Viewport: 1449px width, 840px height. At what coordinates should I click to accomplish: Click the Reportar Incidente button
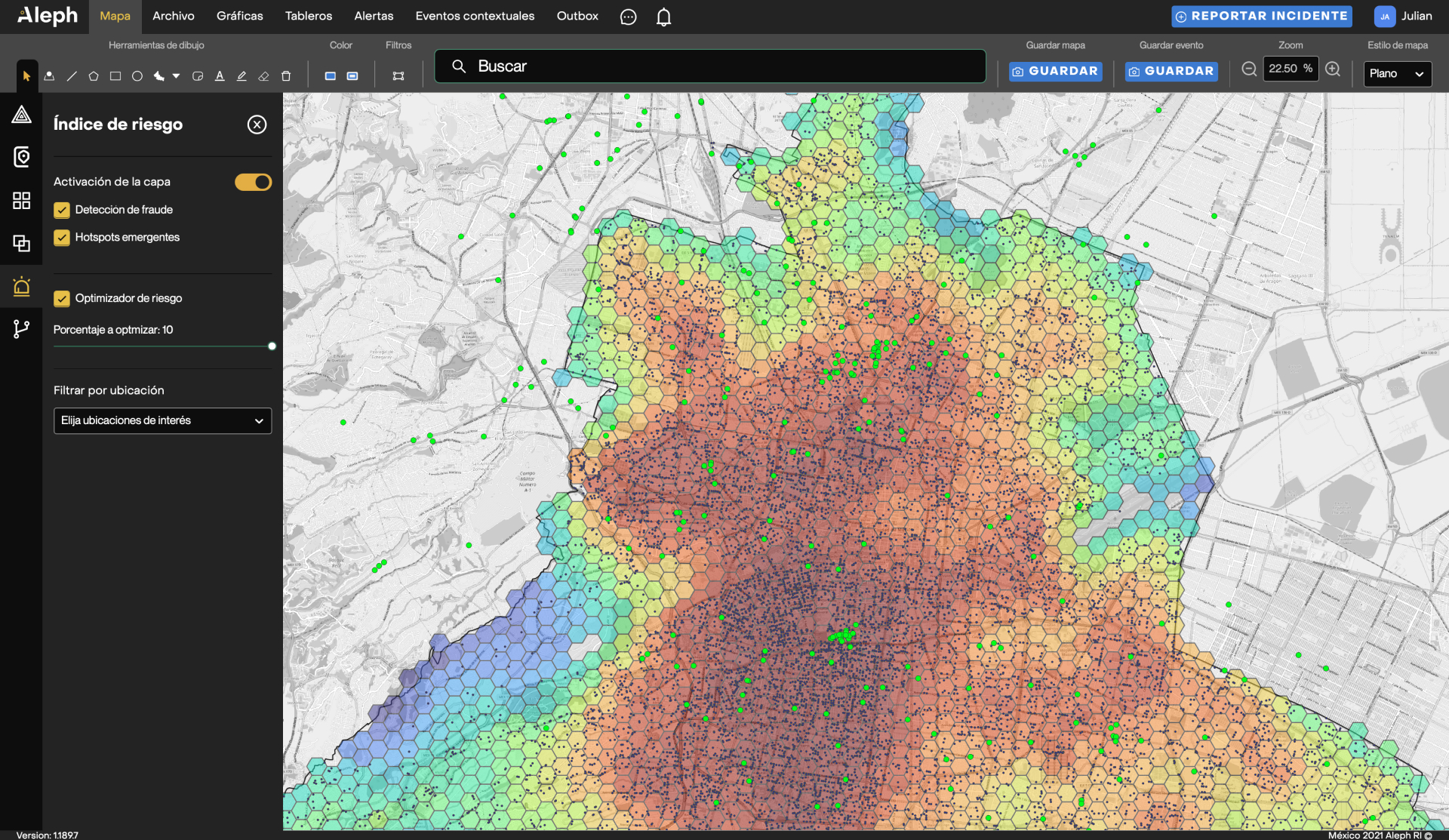[x=1261, y=16]
